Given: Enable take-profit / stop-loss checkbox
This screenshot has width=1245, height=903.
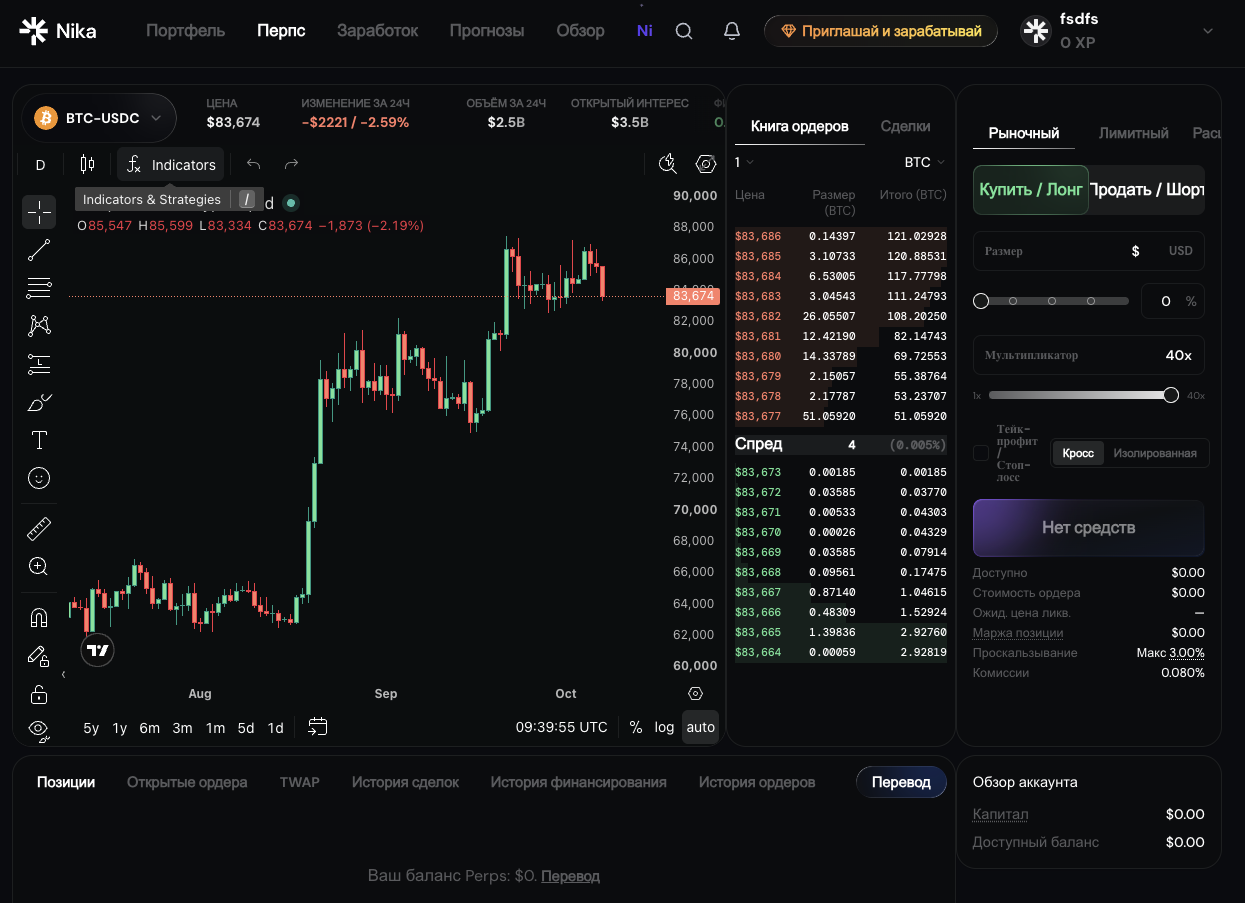Looking at the screenshot, I should (981, 453).
